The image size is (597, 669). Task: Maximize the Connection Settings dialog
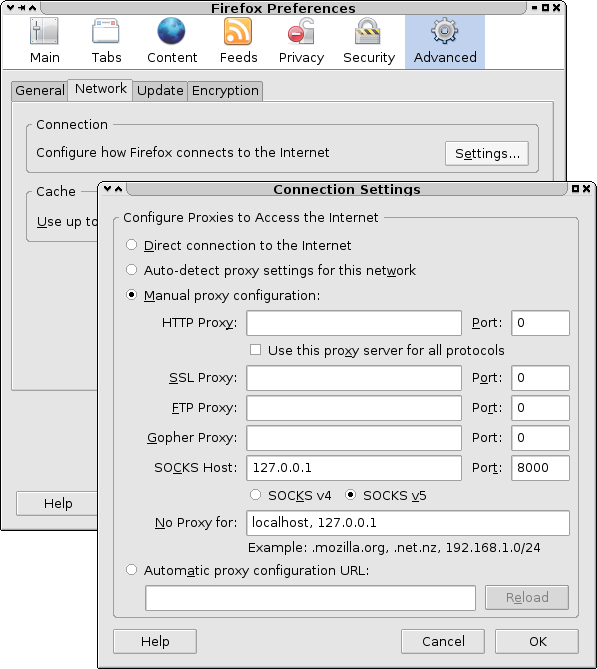pos(575,189)
